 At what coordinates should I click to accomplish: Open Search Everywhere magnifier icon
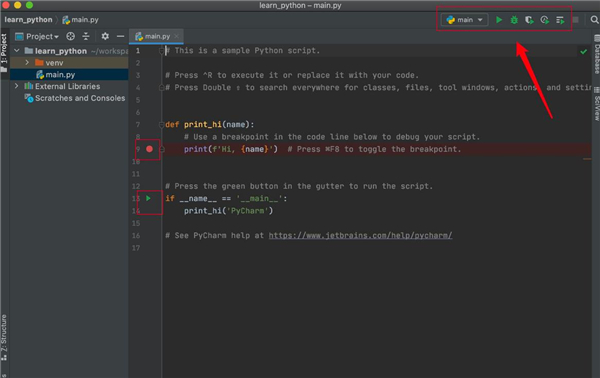click(594, 20)
